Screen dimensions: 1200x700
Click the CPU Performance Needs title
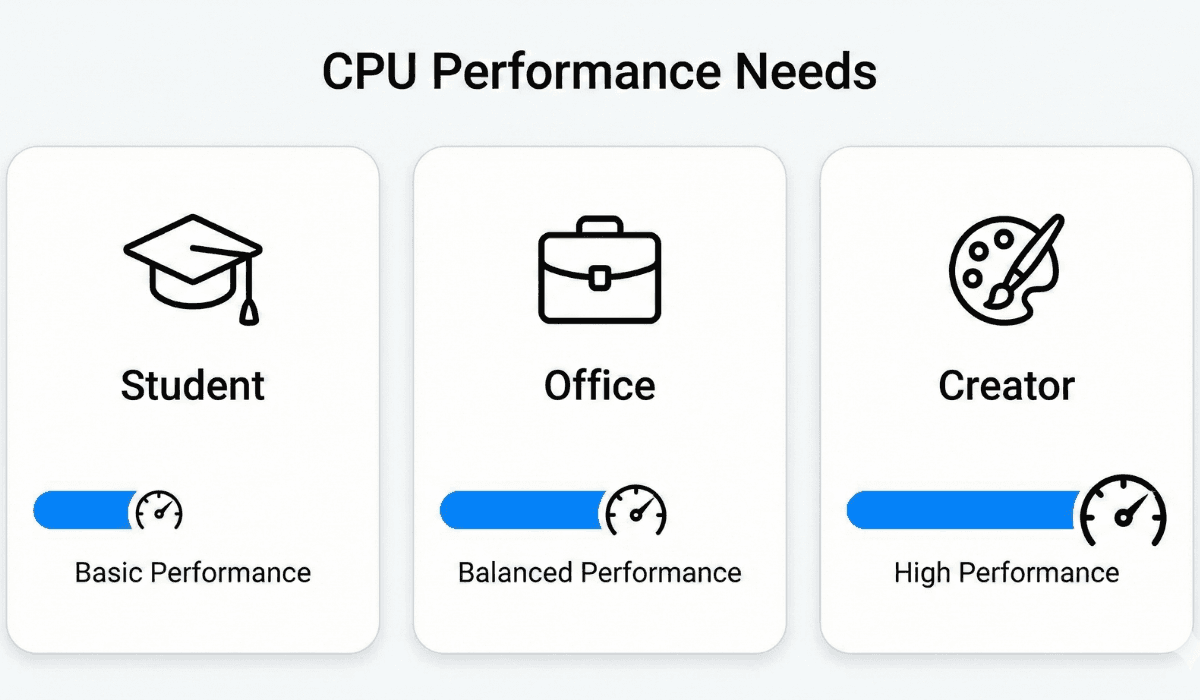click(600, 73)
